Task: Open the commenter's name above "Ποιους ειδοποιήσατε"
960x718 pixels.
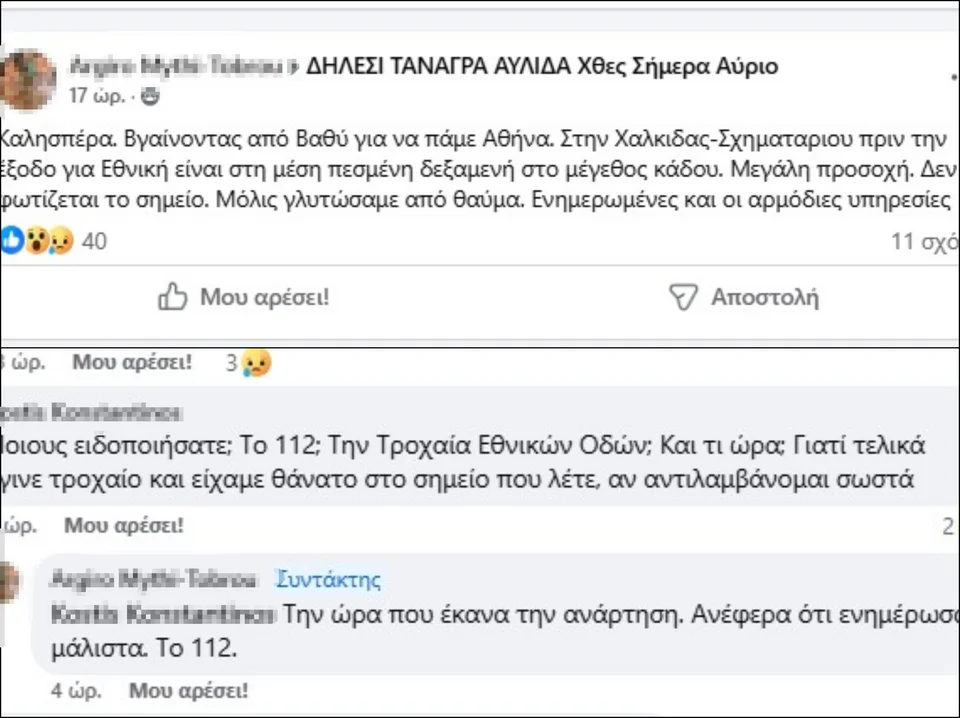Action: coord(90,413)
